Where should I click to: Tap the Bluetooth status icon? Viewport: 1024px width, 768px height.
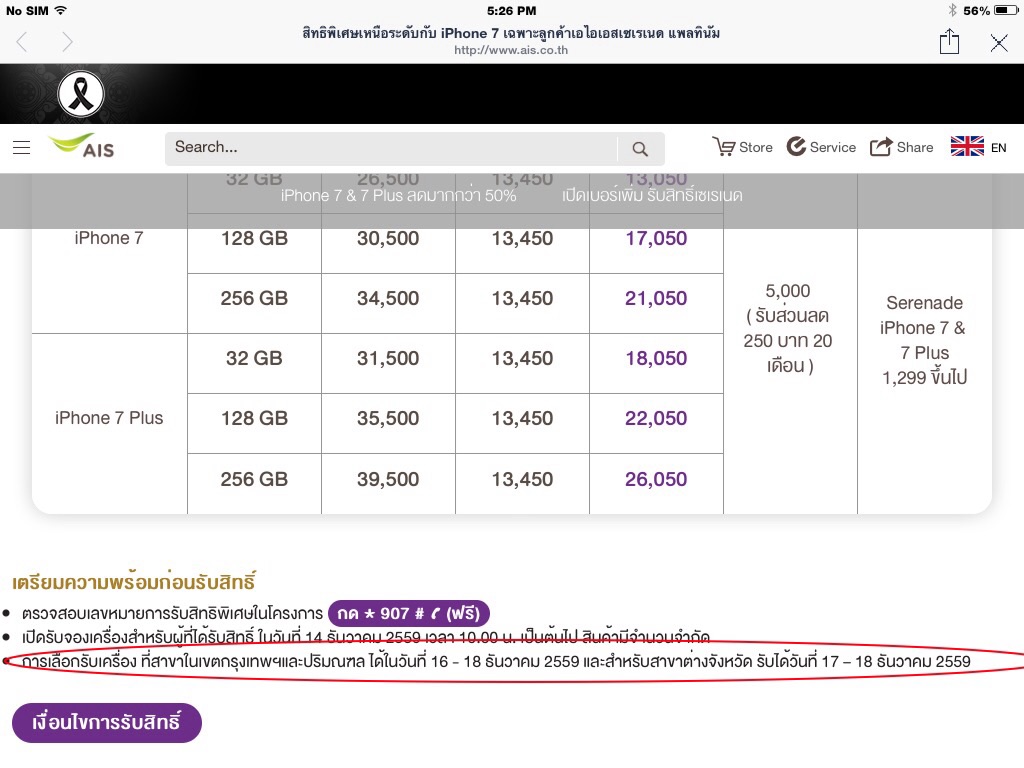click(x=952, y=10)
